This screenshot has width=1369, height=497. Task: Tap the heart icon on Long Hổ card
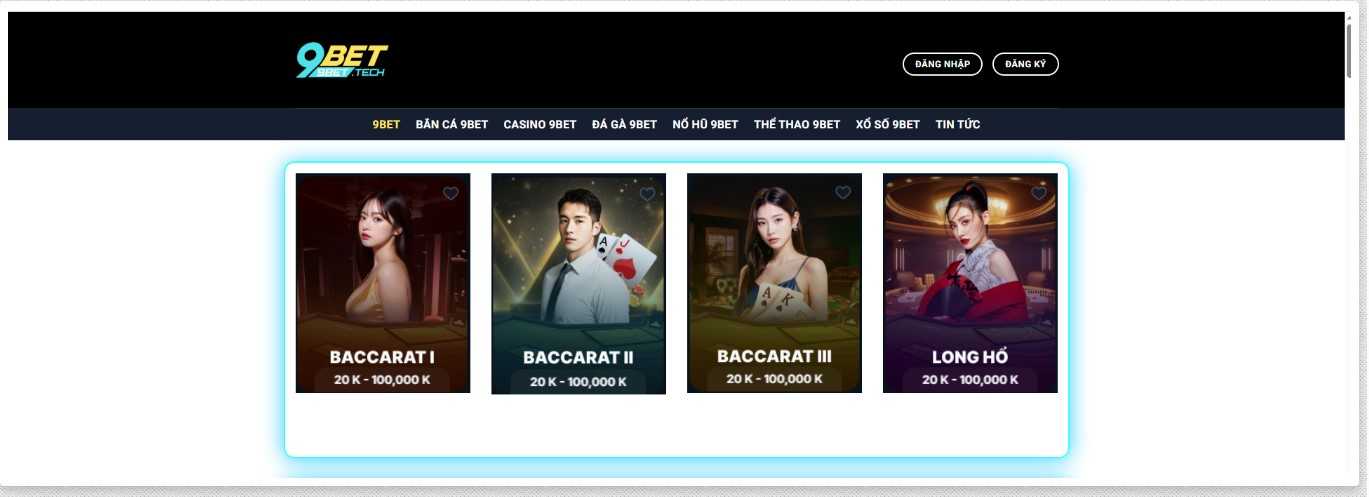pos(1039,193)
